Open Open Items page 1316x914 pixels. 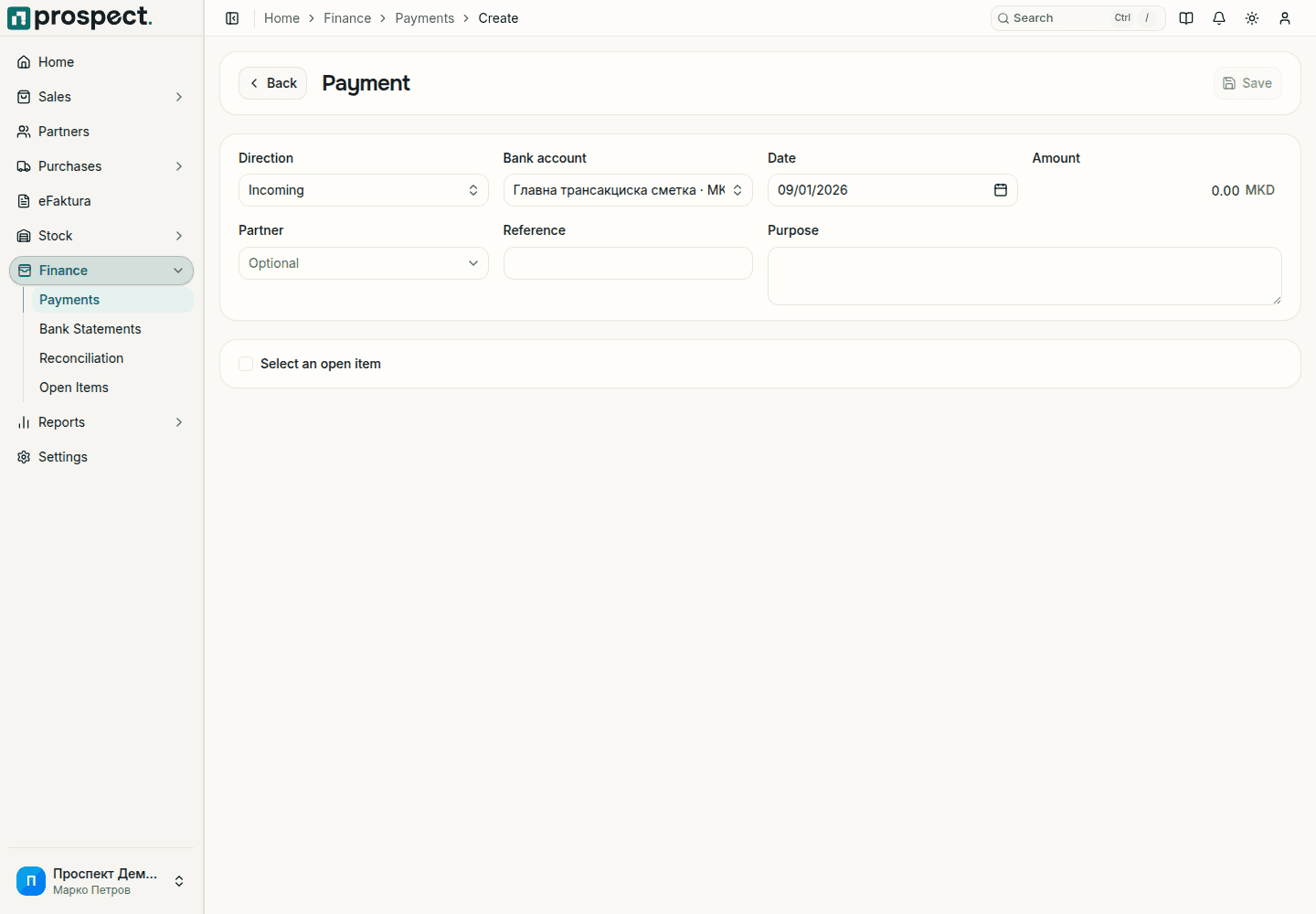tap(112, 388)
